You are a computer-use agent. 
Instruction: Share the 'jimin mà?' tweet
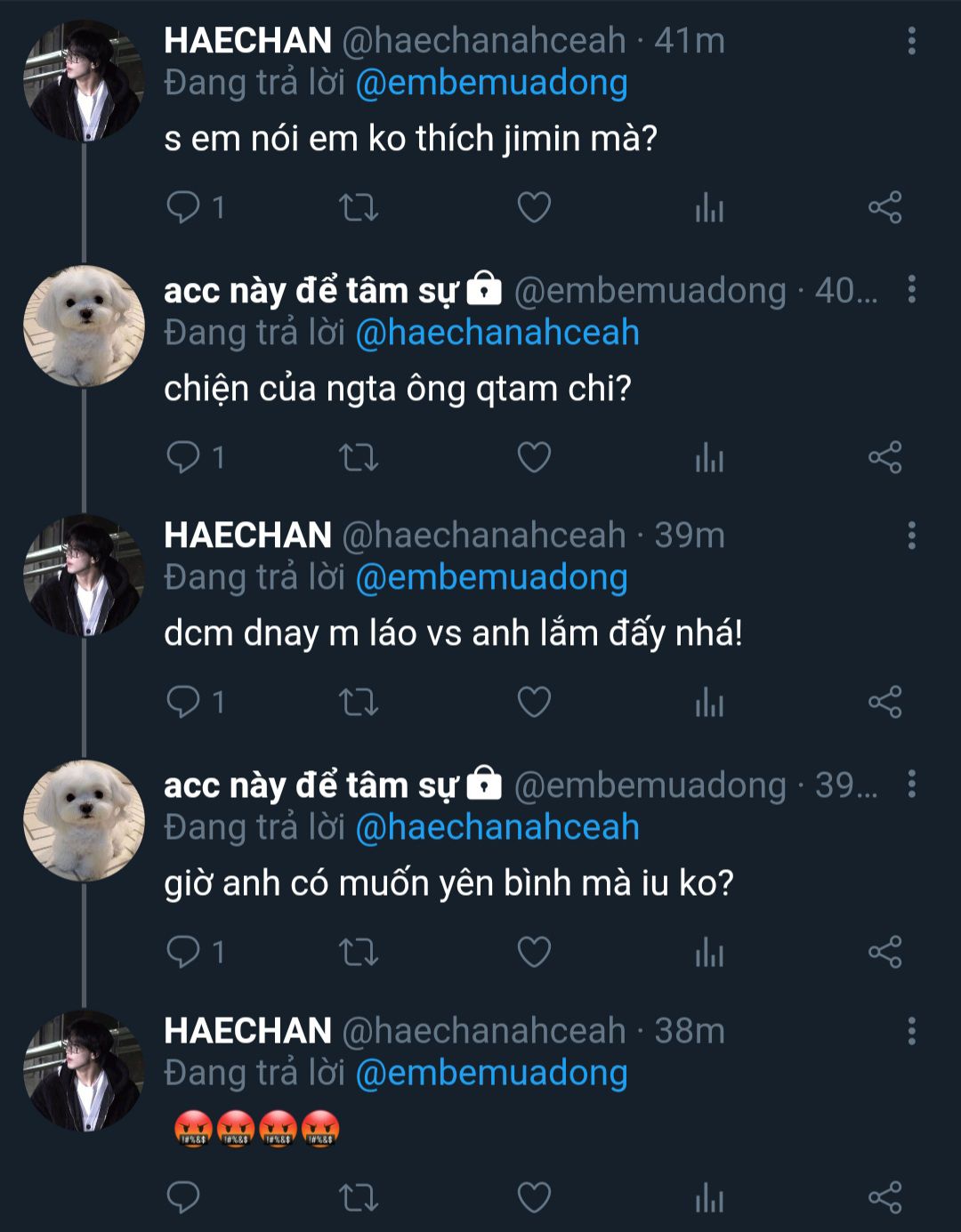click(x=884, y=207)
